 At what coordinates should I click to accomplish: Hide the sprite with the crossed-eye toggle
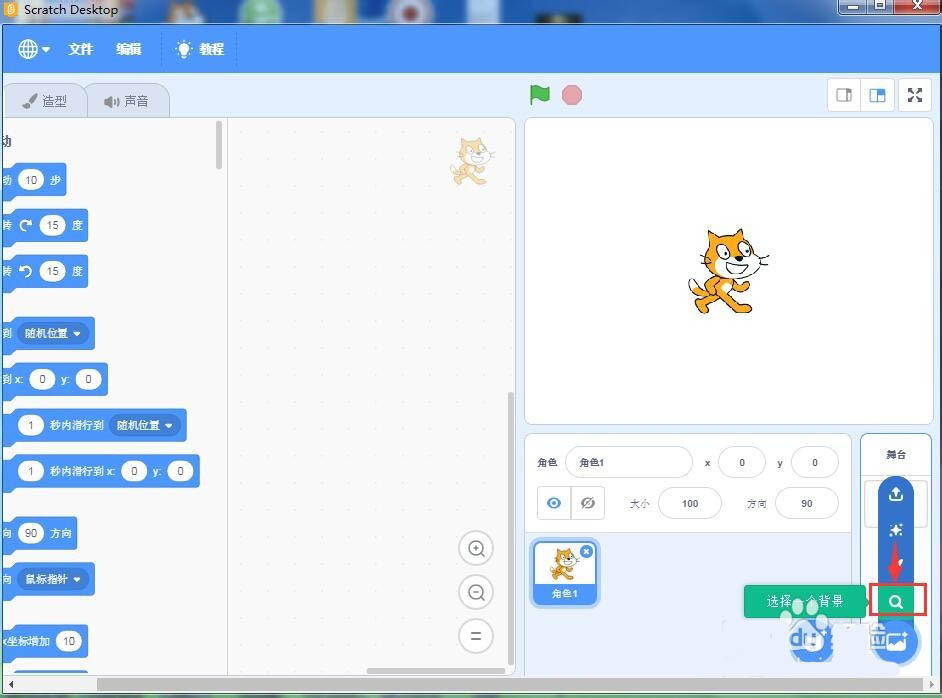point(588,503)
